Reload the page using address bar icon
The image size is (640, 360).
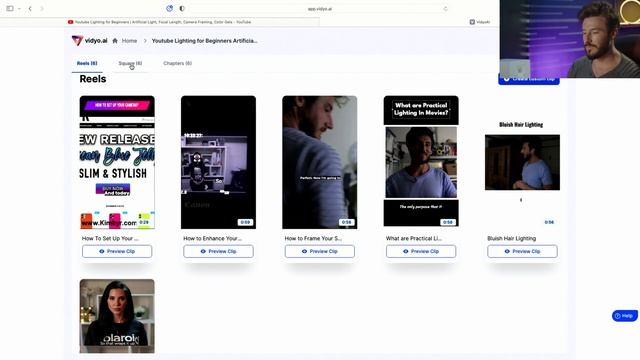445,9
